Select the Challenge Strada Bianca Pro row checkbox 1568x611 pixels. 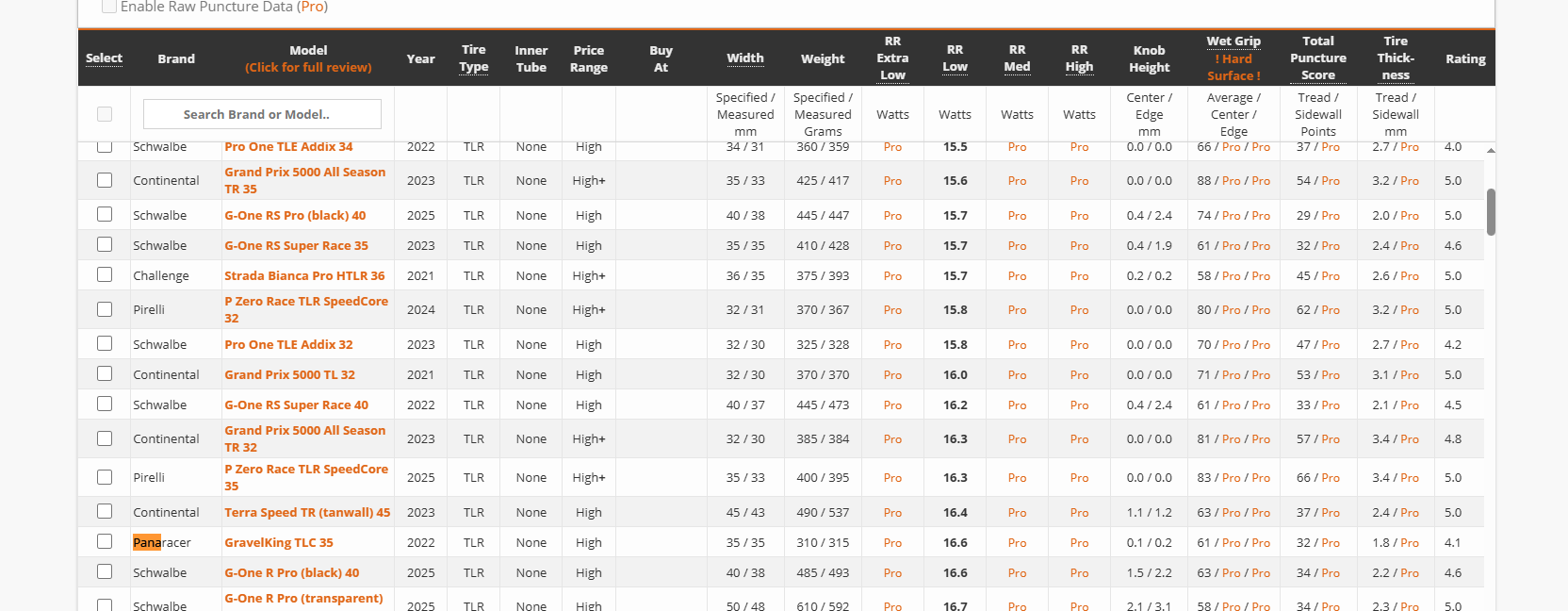tap(105, 275)
